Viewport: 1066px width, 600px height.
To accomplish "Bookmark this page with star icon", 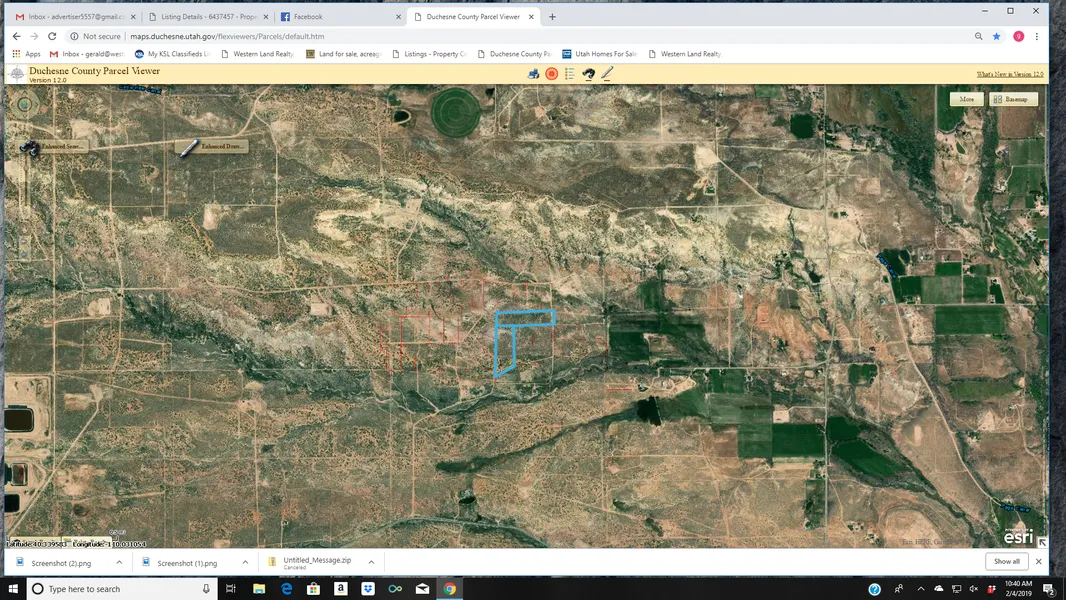I will click(x=996, y=36).
